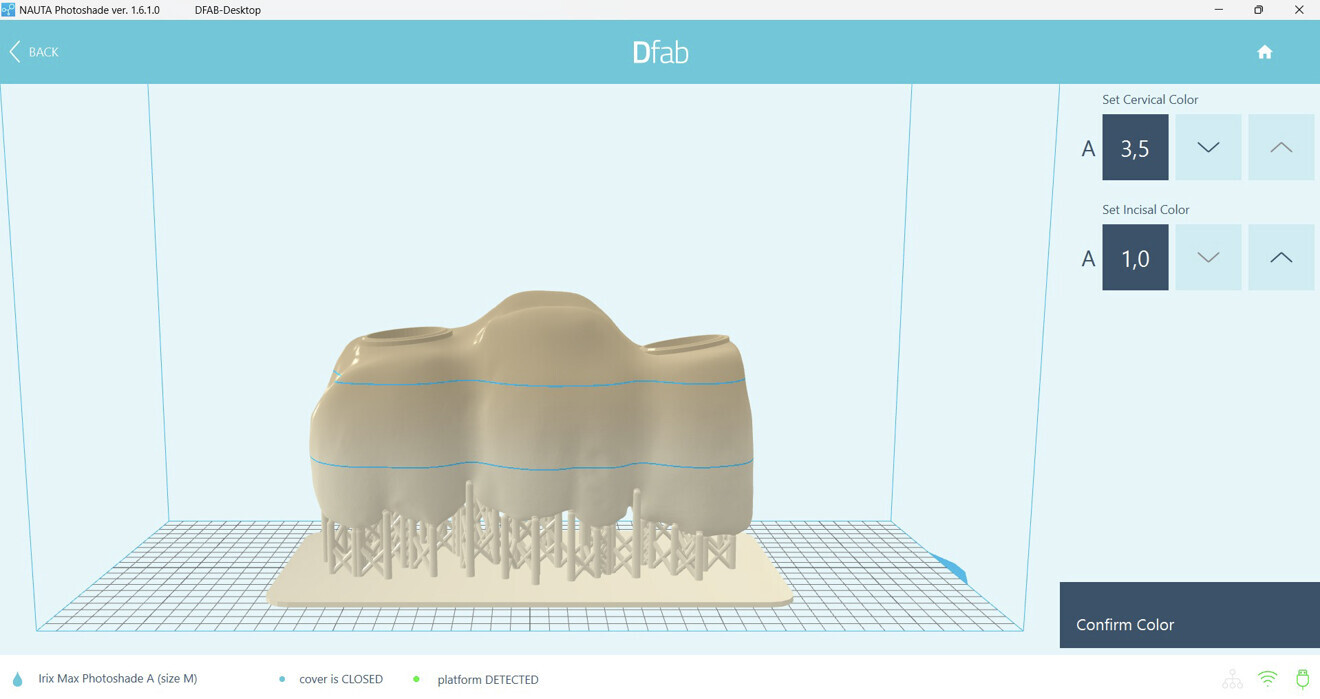Decrease the incisal color using the down arrow
This screenshot has height=699, width=1320.
coord(1207,257)
